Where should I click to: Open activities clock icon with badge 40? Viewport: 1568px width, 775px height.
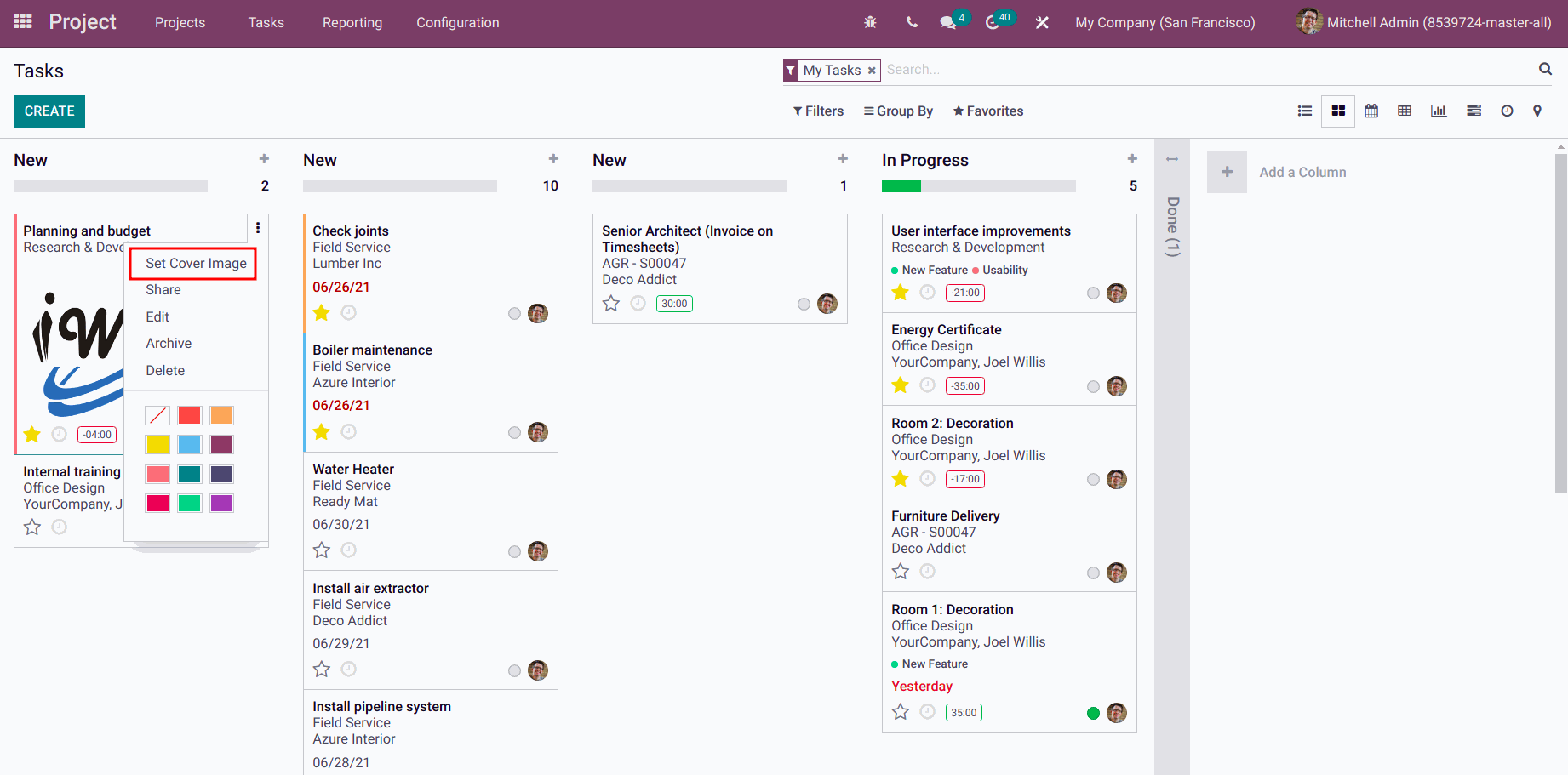[993, 22]
